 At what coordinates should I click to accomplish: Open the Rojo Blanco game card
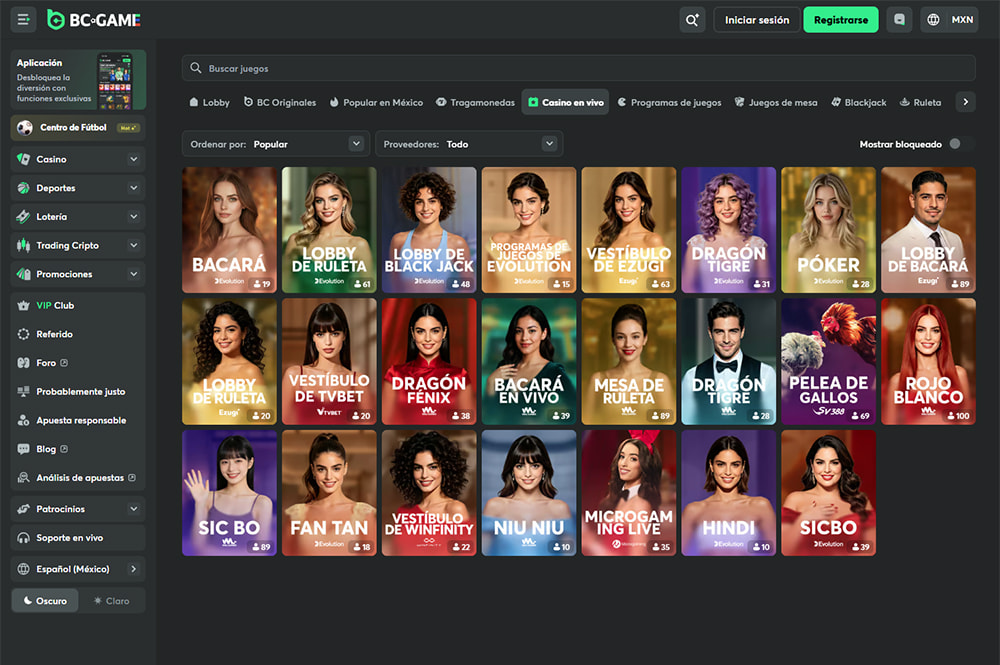coord(928,362)
